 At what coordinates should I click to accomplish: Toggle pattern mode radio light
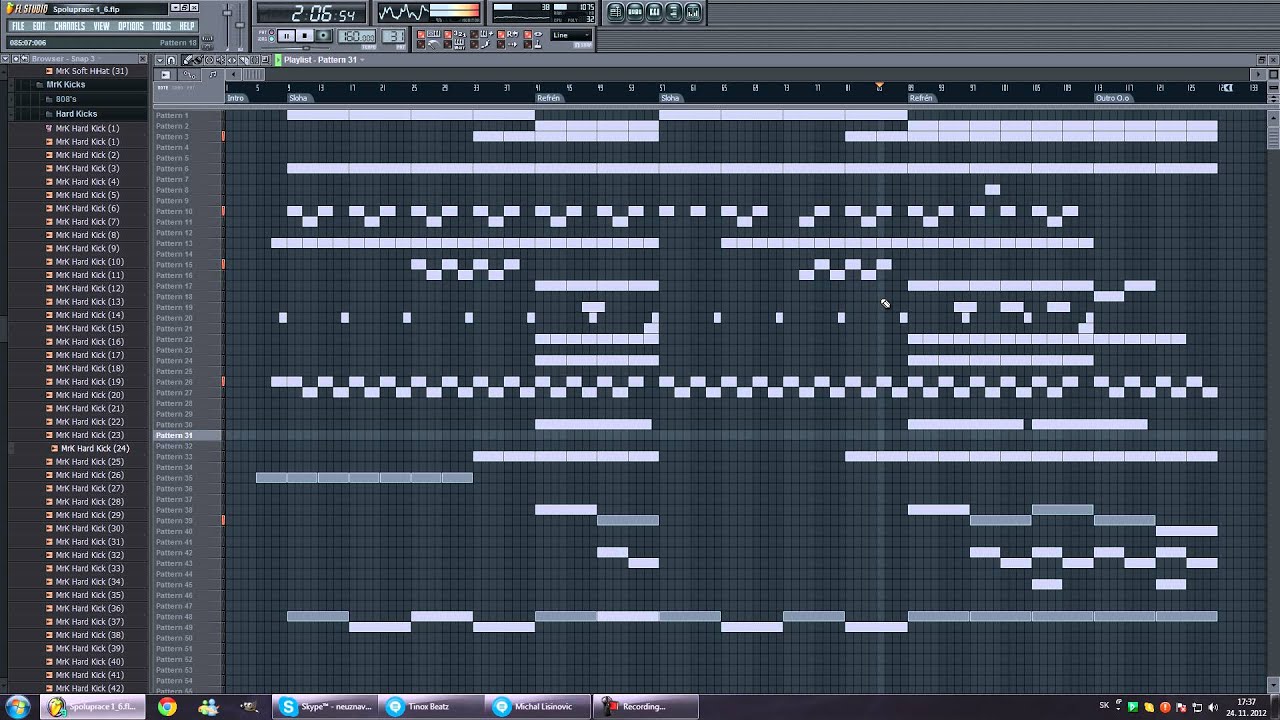pos(272,31)
